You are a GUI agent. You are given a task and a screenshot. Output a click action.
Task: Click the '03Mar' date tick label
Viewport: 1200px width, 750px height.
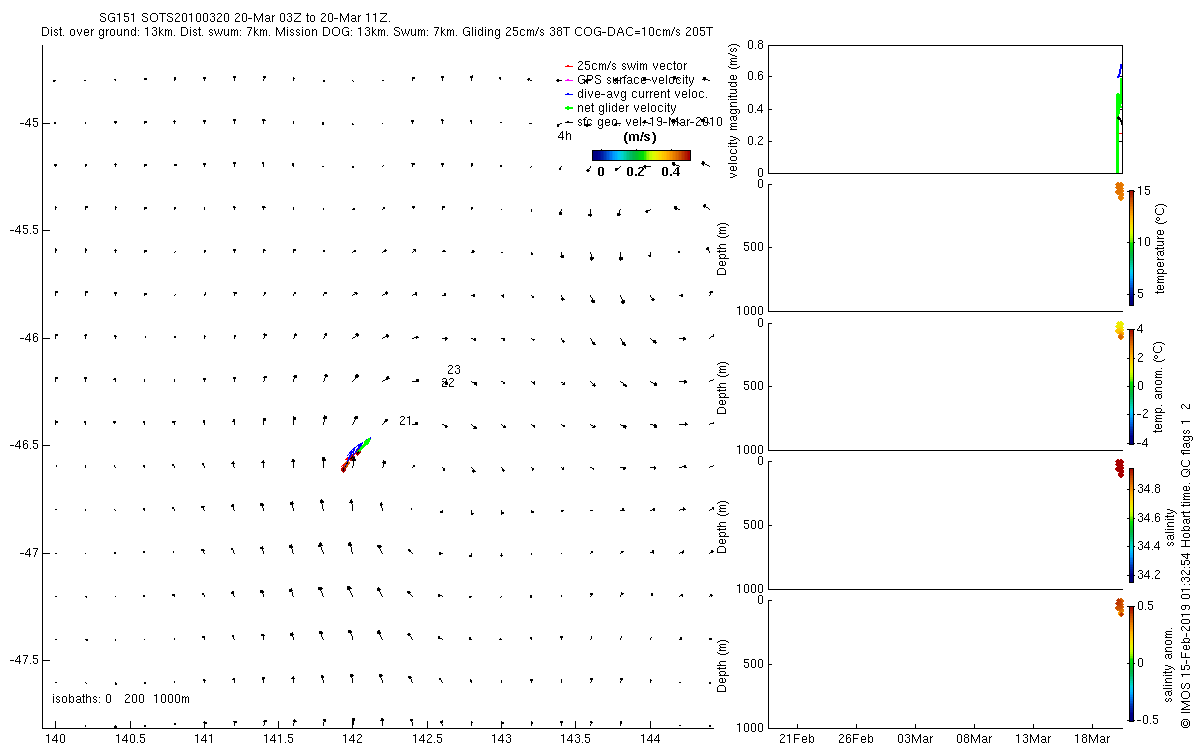pos(915,738)
